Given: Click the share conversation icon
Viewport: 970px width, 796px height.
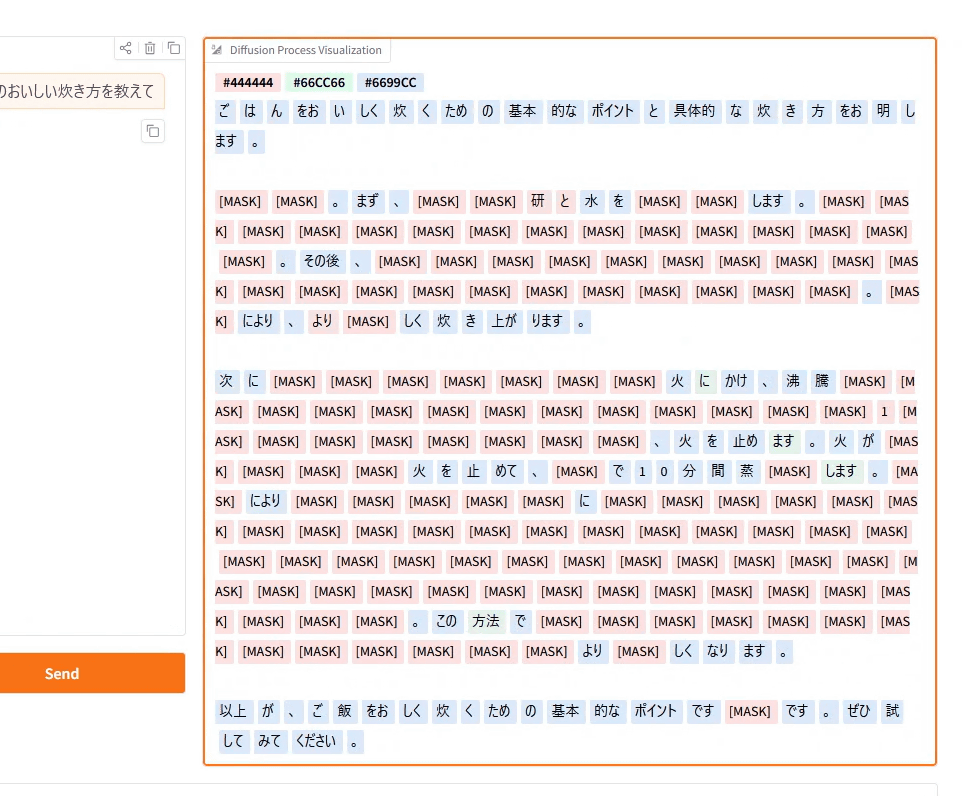Looking at the screenshot, I should (x=125, y=48).
